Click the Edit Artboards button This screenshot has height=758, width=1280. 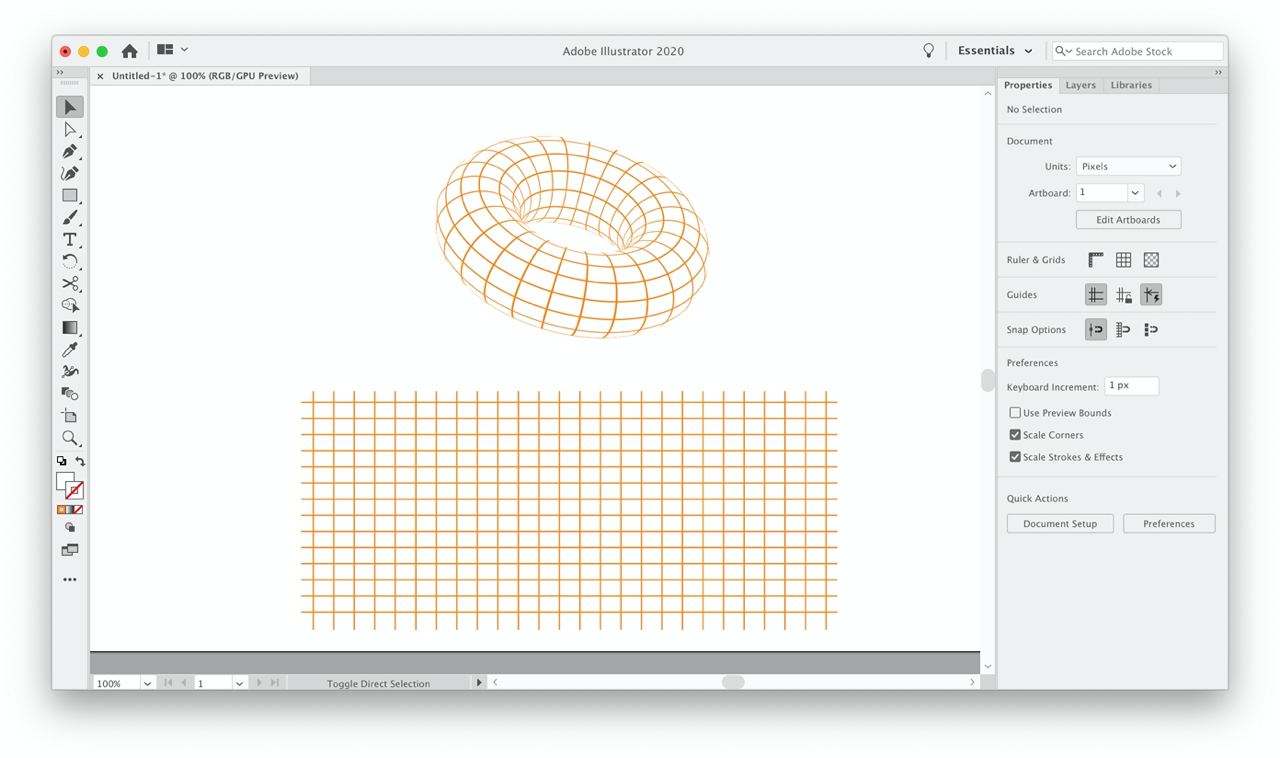click(x=1128, y=220)
